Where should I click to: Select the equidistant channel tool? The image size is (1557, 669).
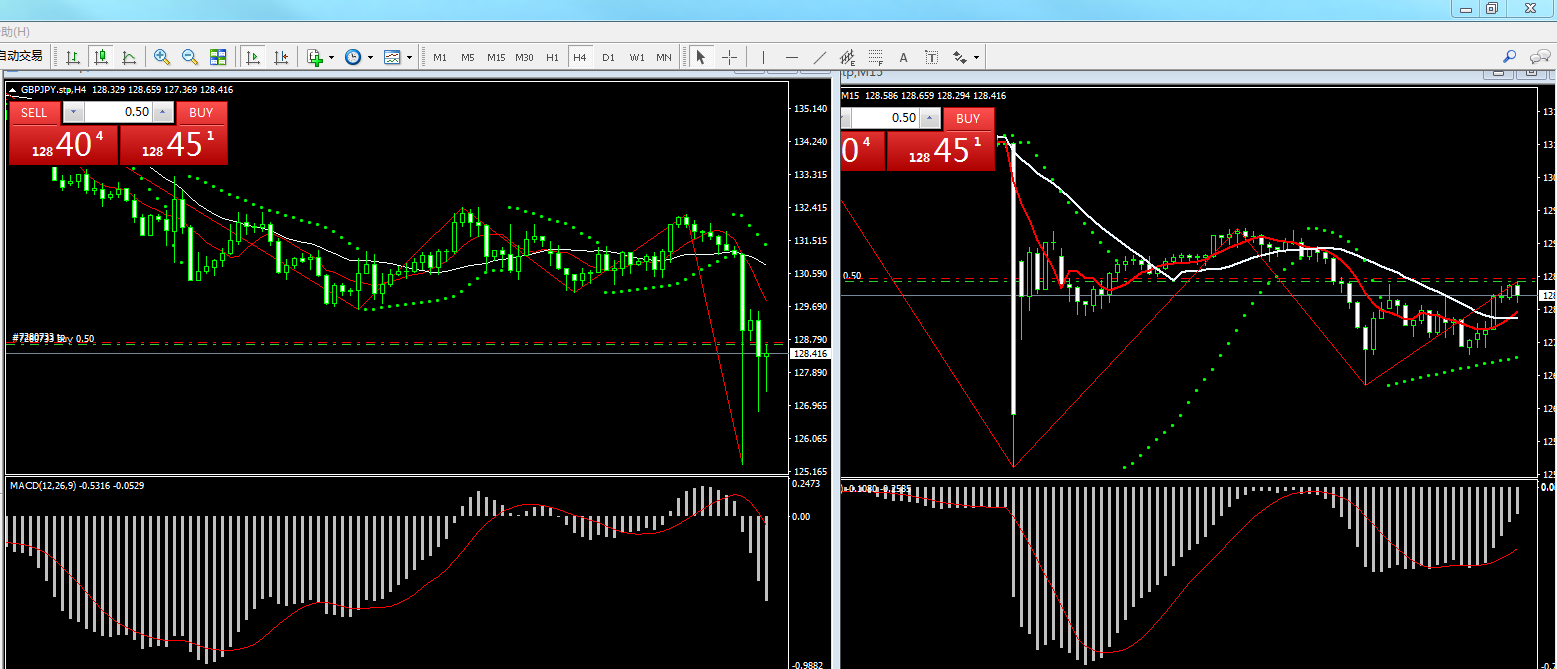click(x=848, y=57)
